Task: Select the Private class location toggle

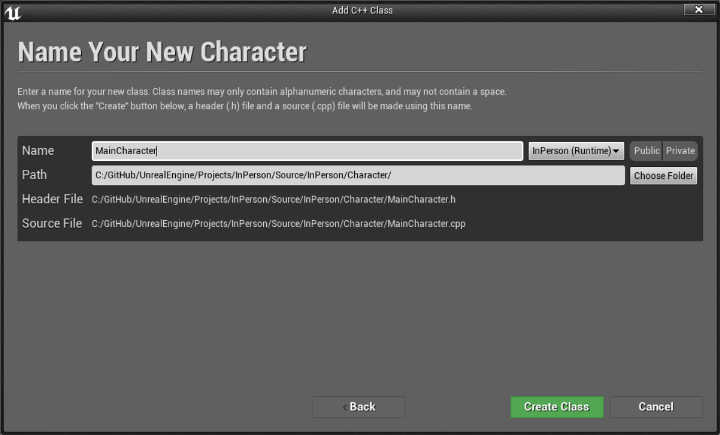Action: 680,151
